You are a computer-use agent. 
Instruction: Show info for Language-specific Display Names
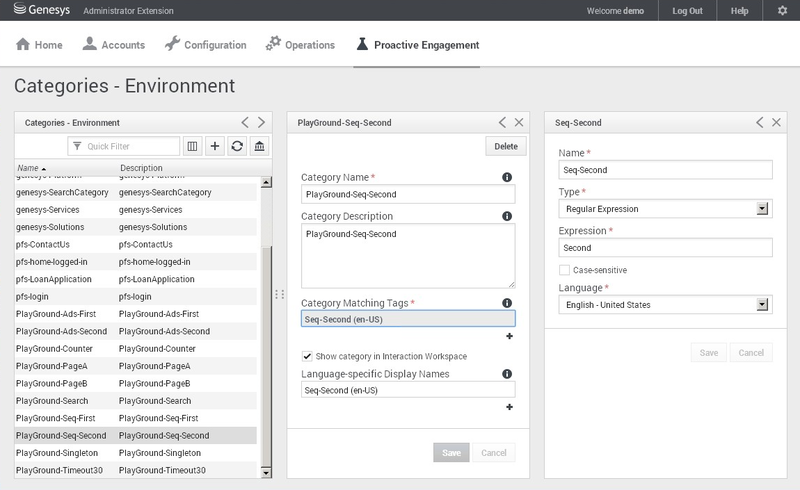tap(507, 374)
